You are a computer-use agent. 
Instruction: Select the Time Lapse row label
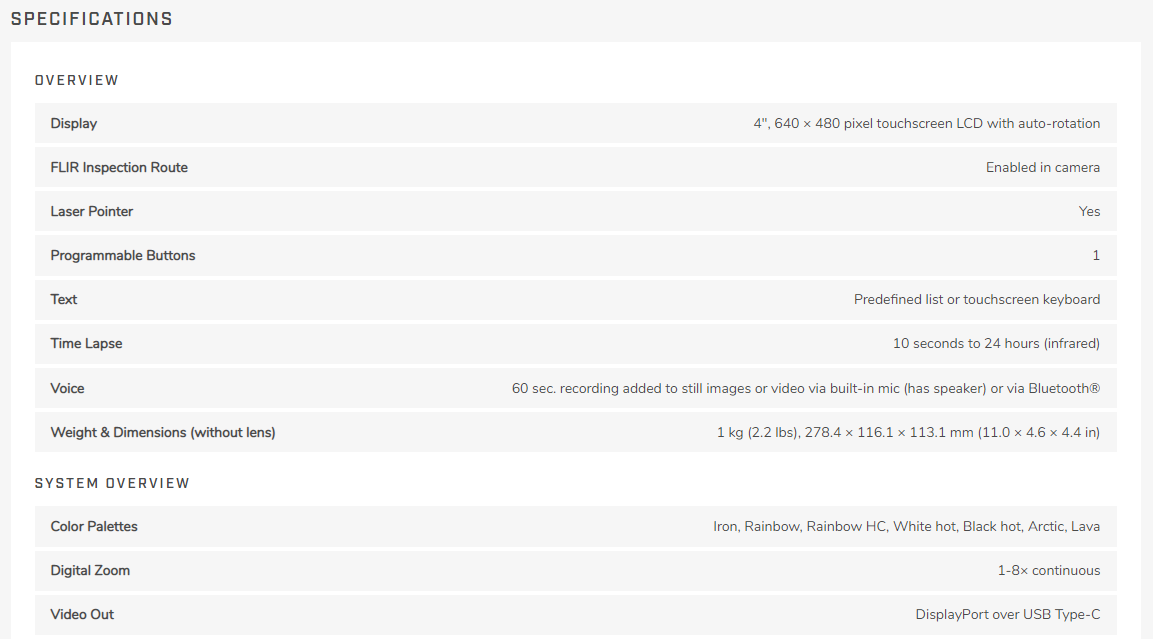pyautogui.click(x=86, y=343)
